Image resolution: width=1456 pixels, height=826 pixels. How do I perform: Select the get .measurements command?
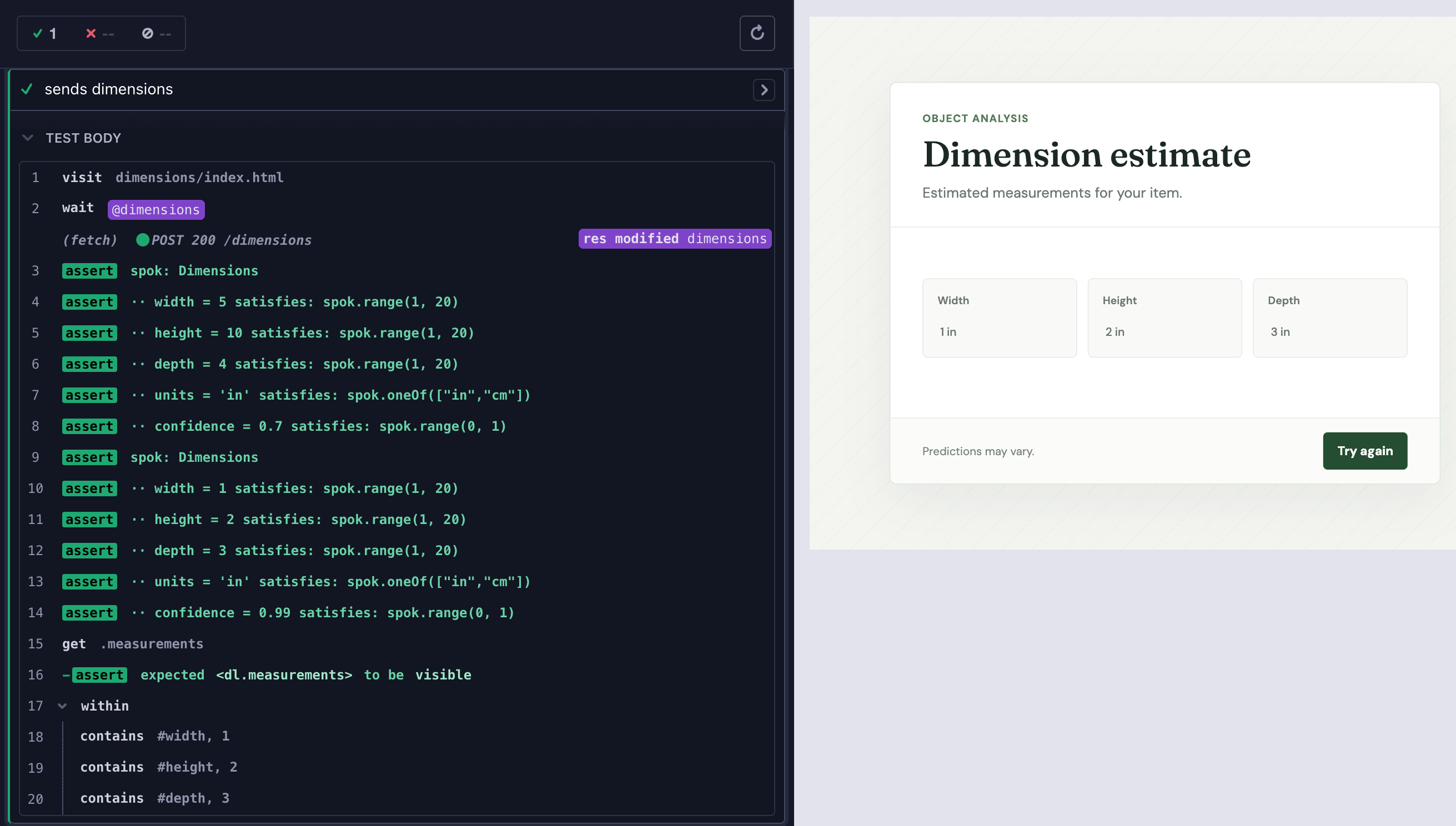point(396,644)
